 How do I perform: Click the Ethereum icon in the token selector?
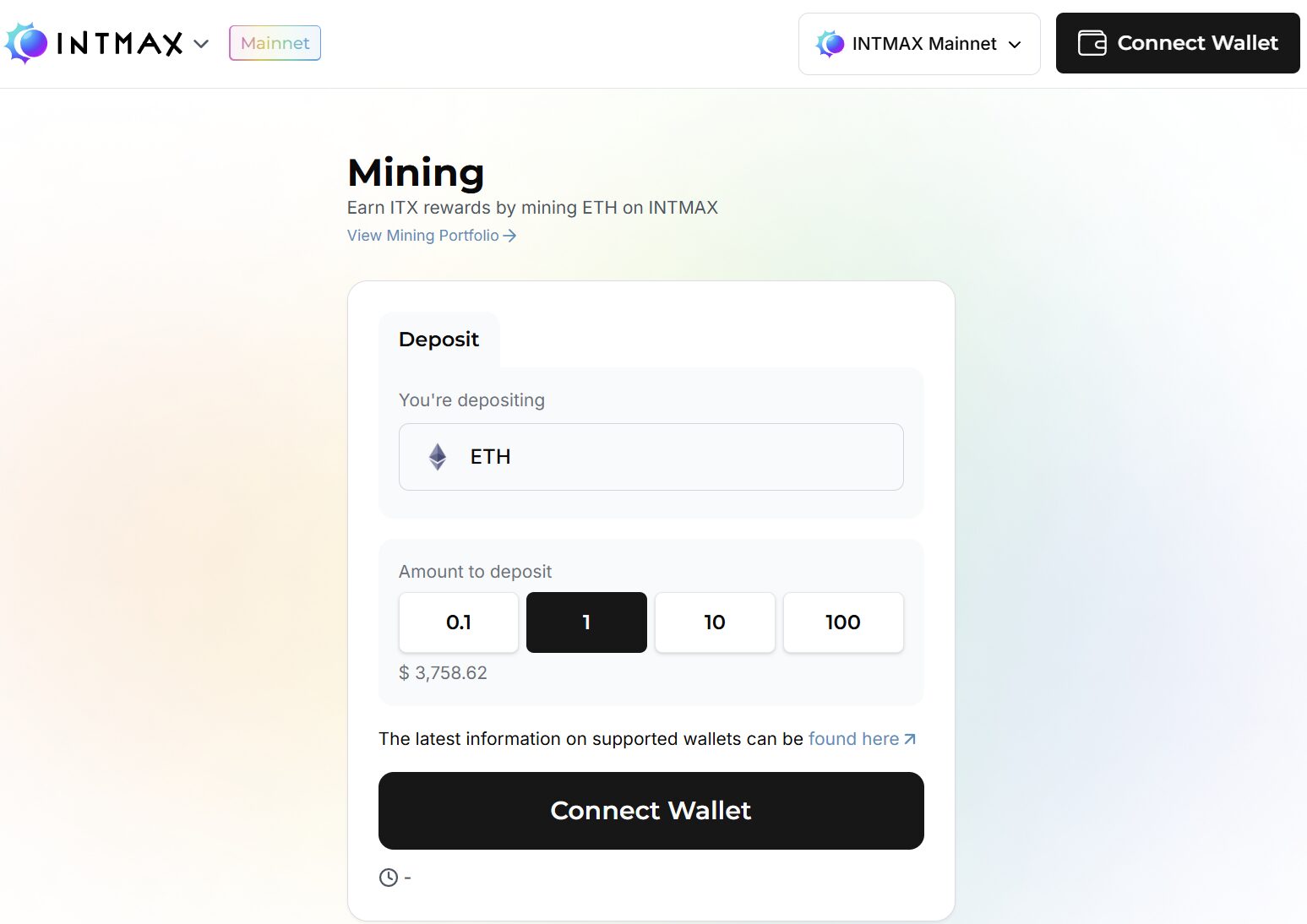pos(437,457)
